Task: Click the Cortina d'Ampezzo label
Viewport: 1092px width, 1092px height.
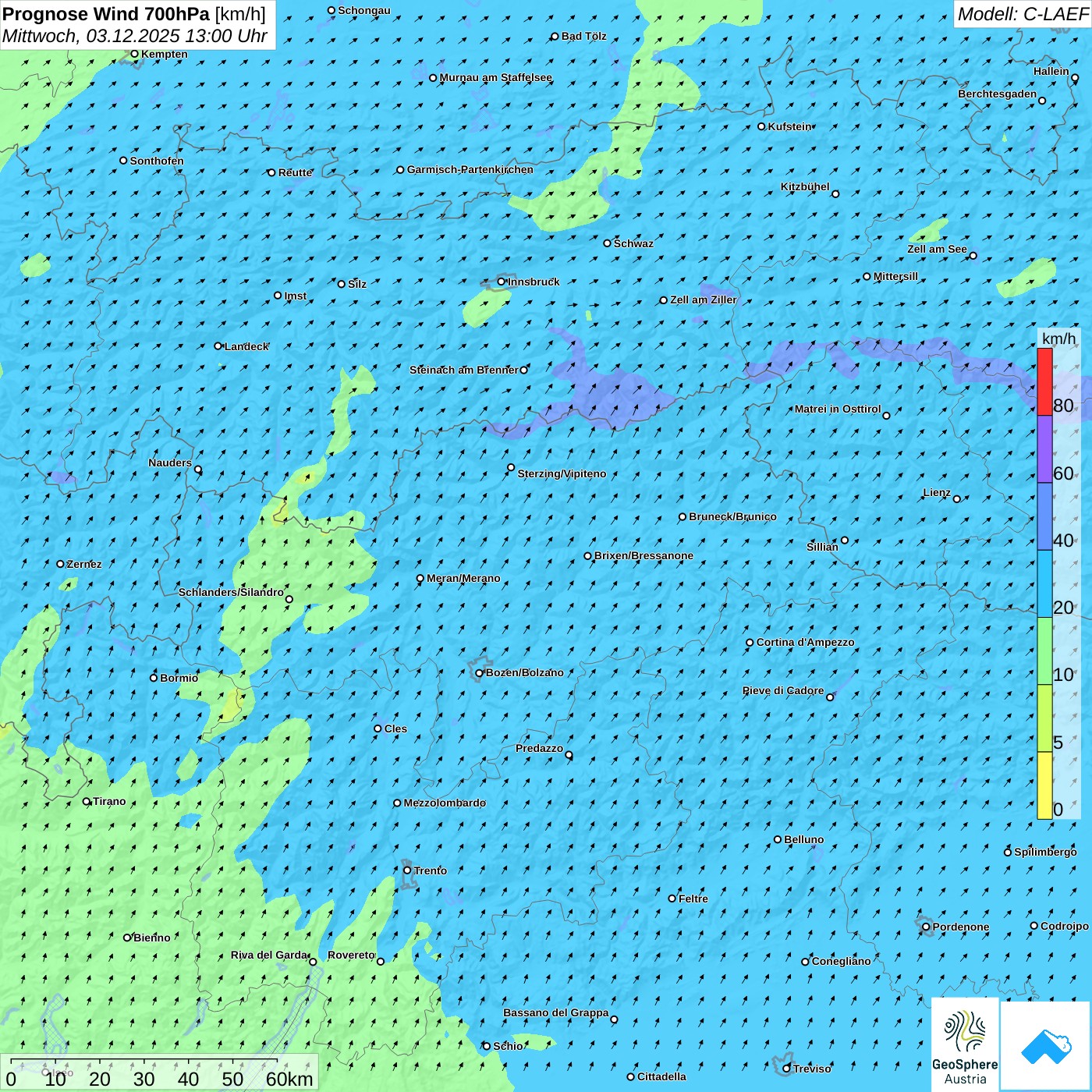Action: [x=805, y=642]
